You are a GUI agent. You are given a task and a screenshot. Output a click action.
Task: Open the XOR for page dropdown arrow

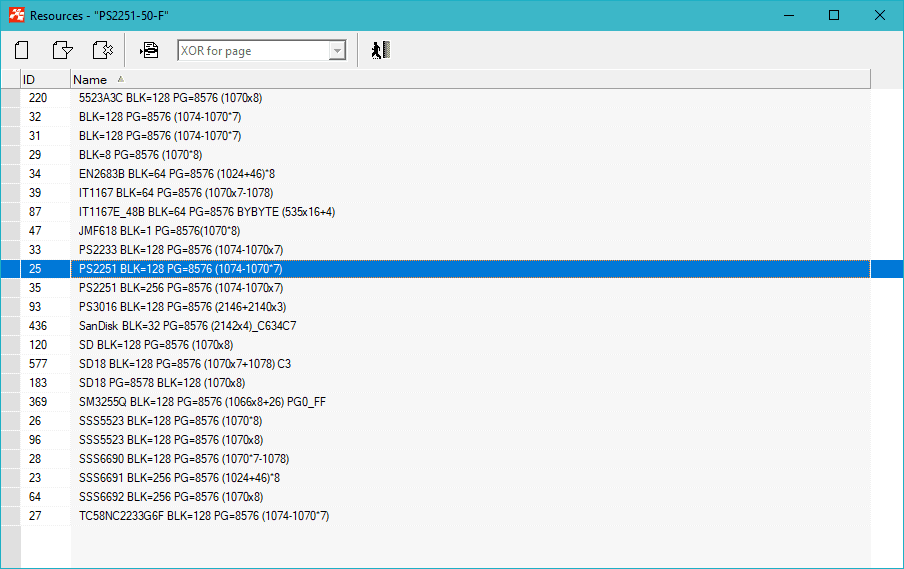click(337, 51)
